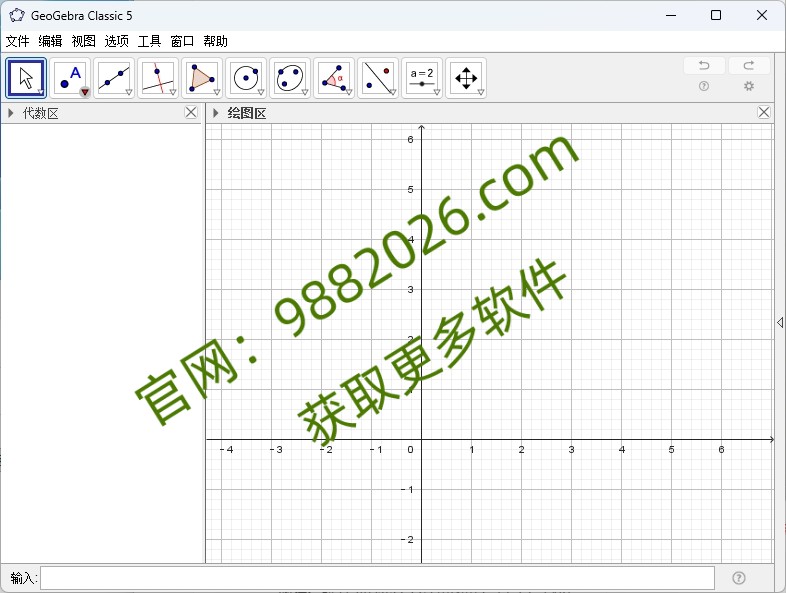This screenshot has width=786, height=593.
Task: Select the Point tool
Action: click(x=70, y=78)
